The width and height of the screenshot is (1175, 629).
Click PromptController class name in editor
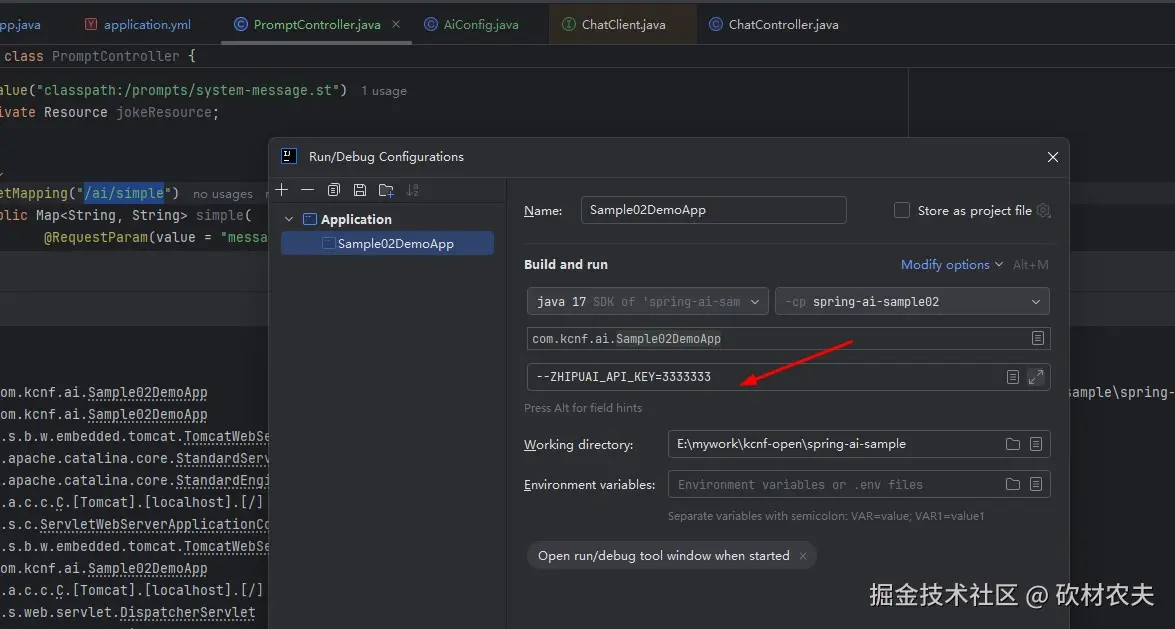[x=116, y=56]
